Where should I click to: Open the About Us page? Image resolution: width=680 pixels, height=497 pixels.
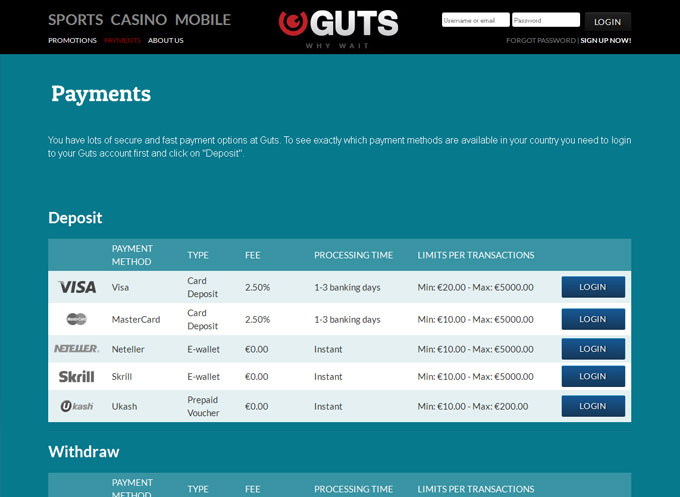click(166, 40)
